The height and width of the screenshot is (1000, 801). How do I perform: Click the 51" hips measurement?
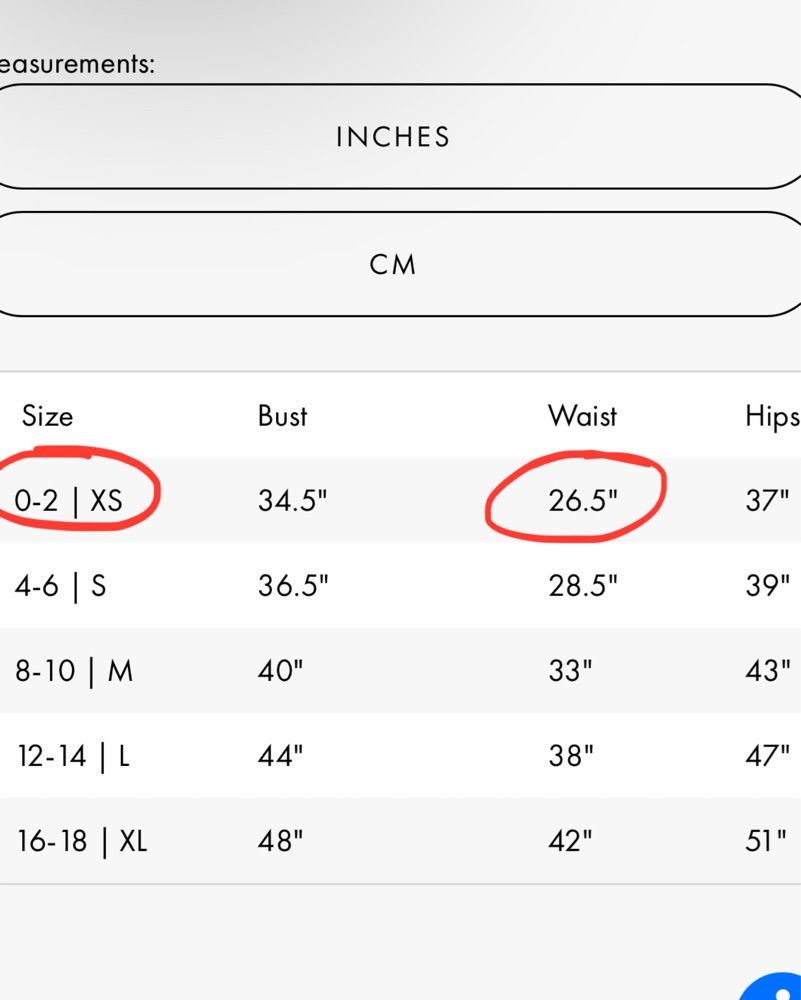766,841
